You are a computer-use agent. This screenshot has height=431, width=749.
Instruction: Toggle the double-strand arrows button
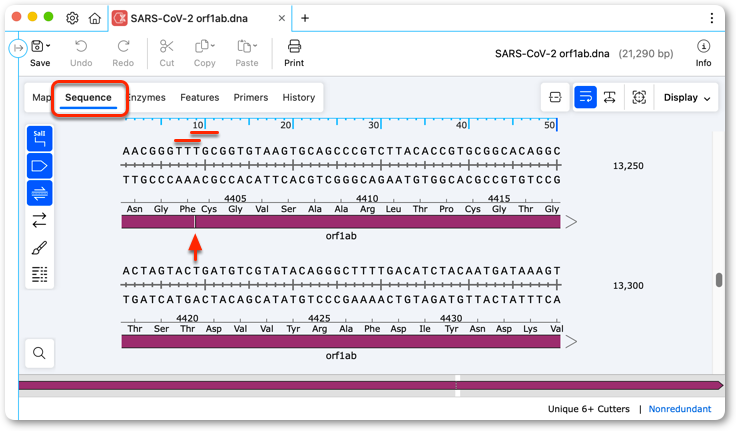[40, 220]
